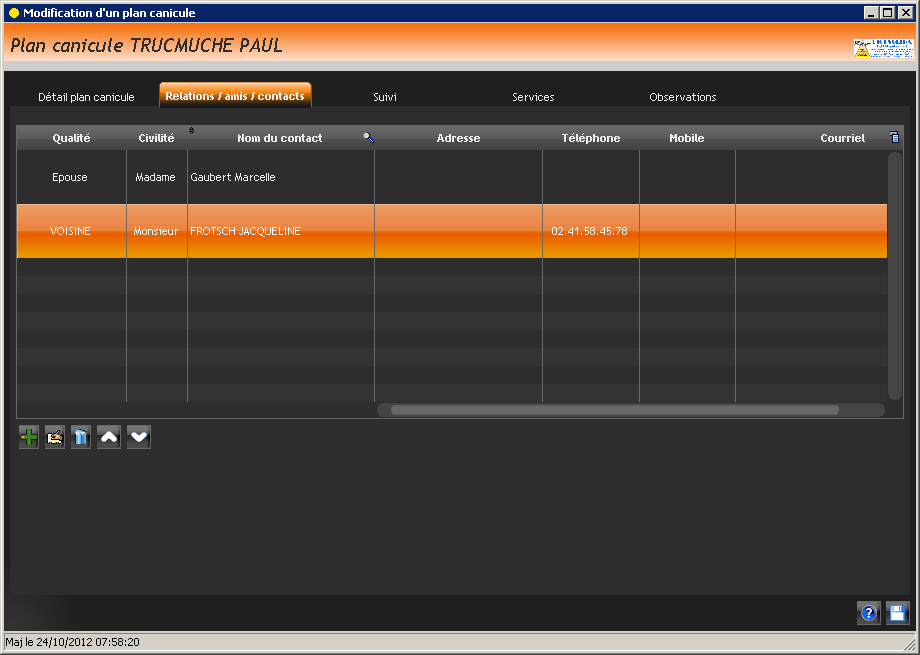Switch to the Détail plan canicule tab
Screen dimensions: 920x655
(86, 97)
